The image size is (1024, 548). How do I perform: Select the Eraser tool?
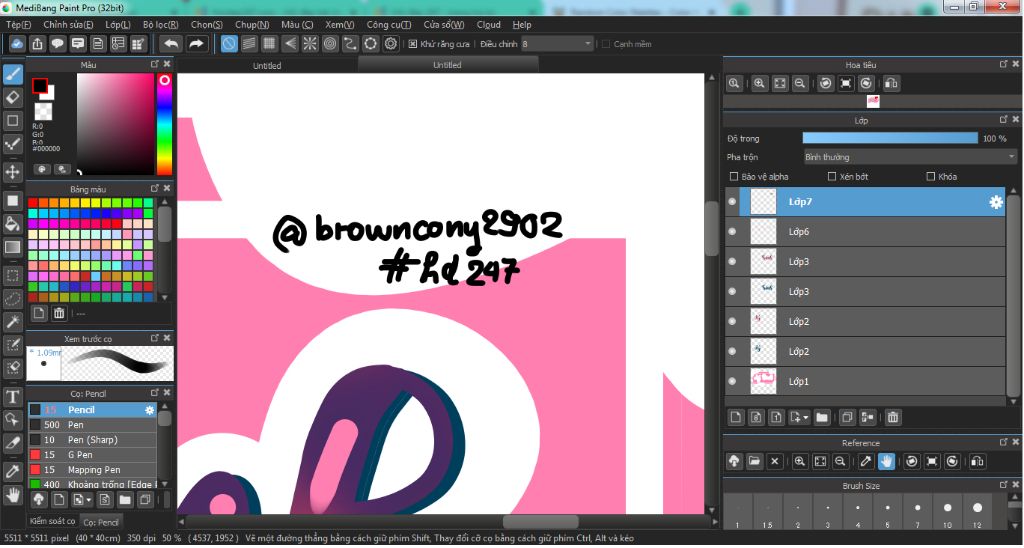(x=12, y=98)
